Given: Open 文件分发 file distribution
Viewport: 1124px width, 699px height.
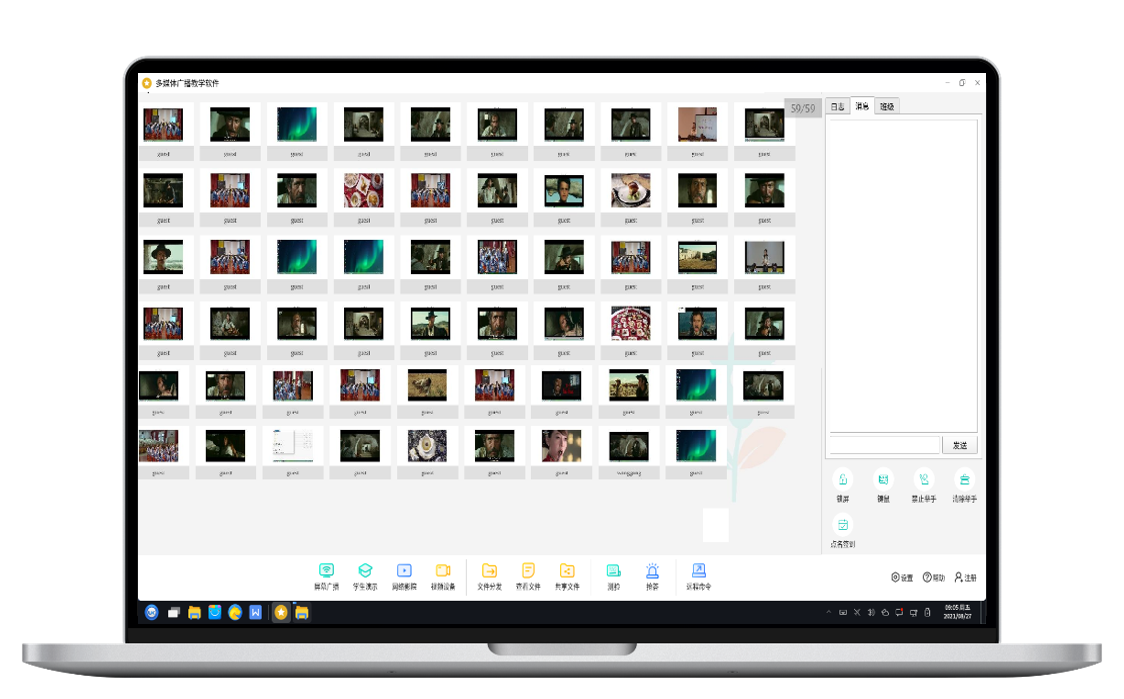Looking at the screenshot, I should (489, 572).
